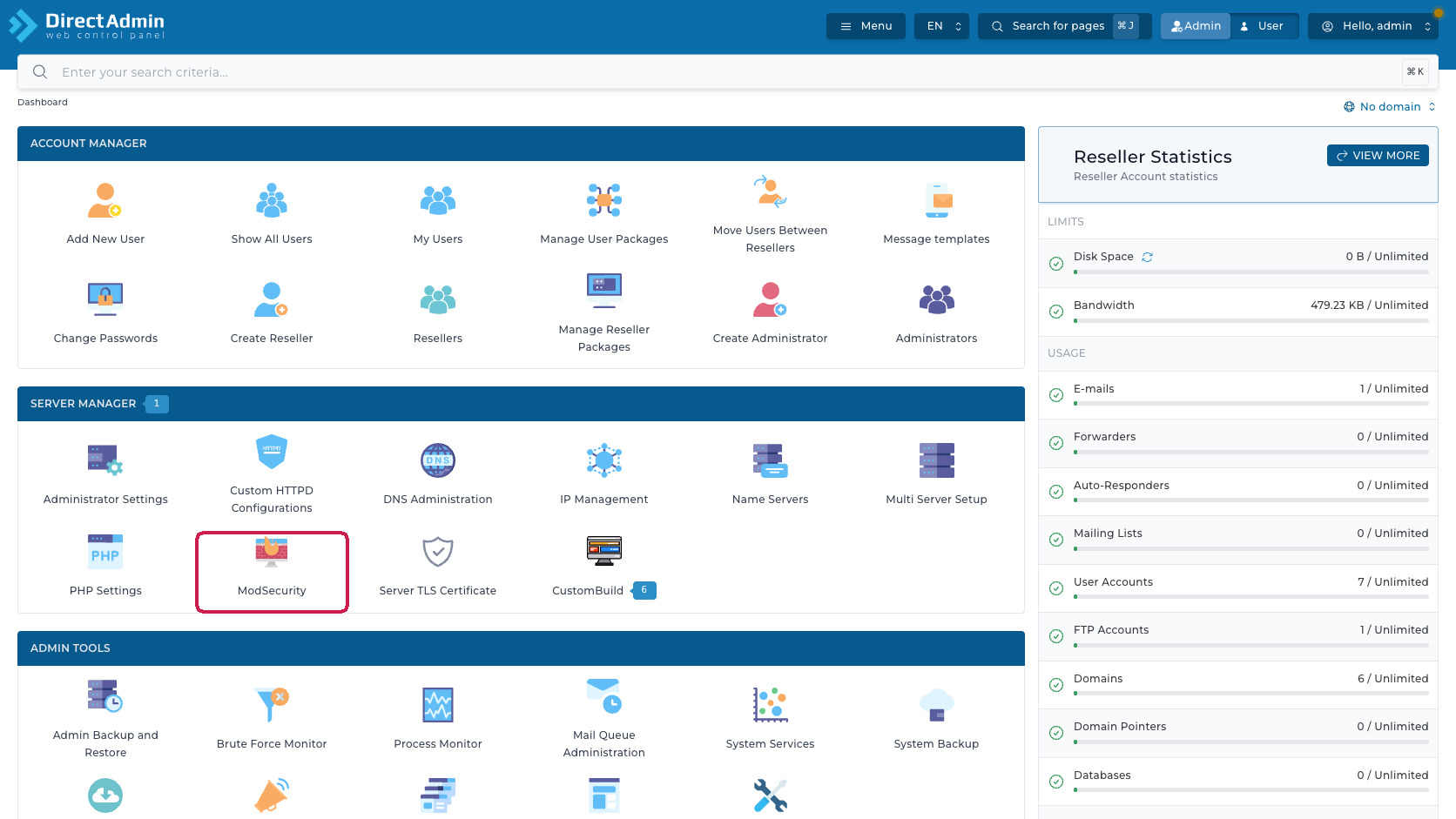This screenshot has height=819, width=1456.
Task: Open the No domain selector
Action: pos(1390,106)
